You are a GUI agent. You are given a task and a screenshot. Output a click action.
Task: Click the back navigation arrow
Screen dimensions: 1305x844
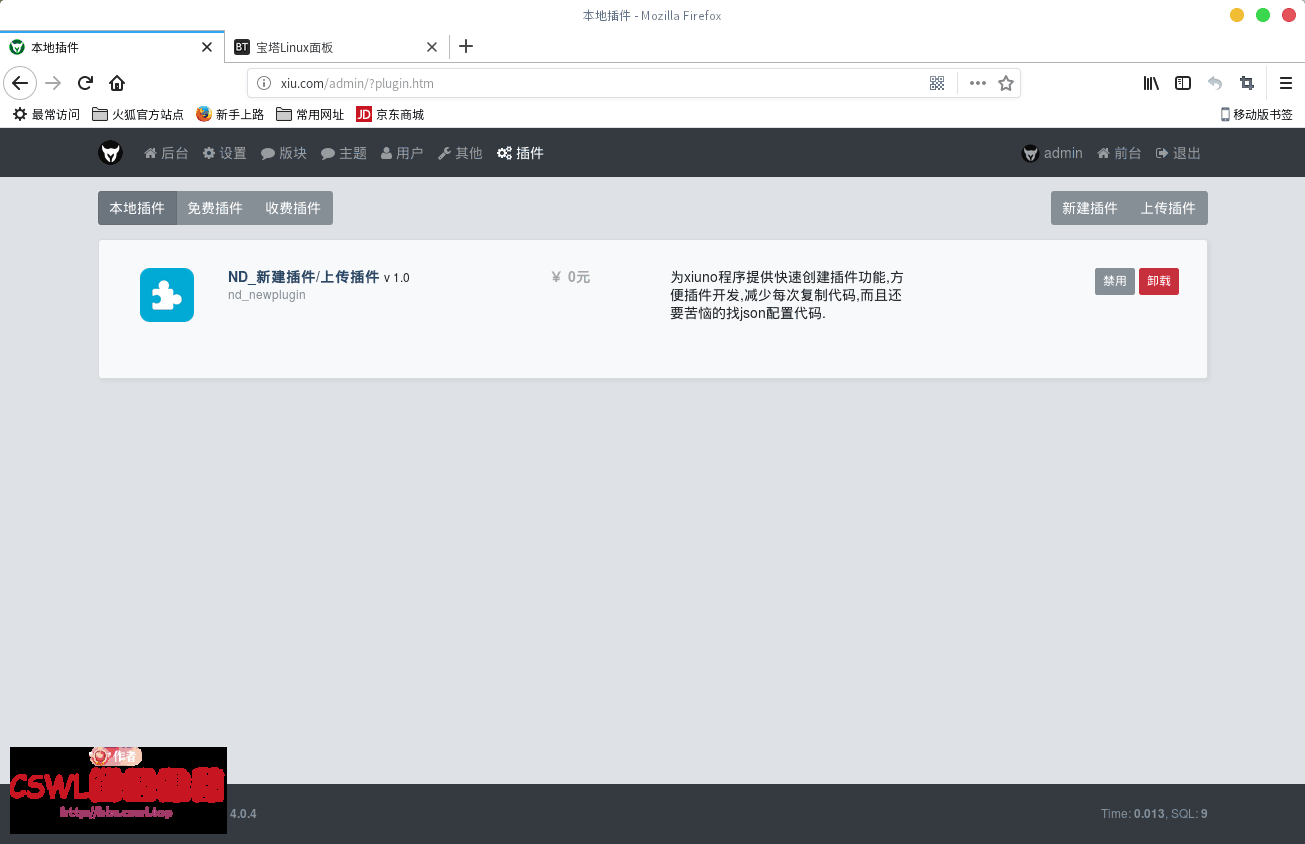pos(20,83)
